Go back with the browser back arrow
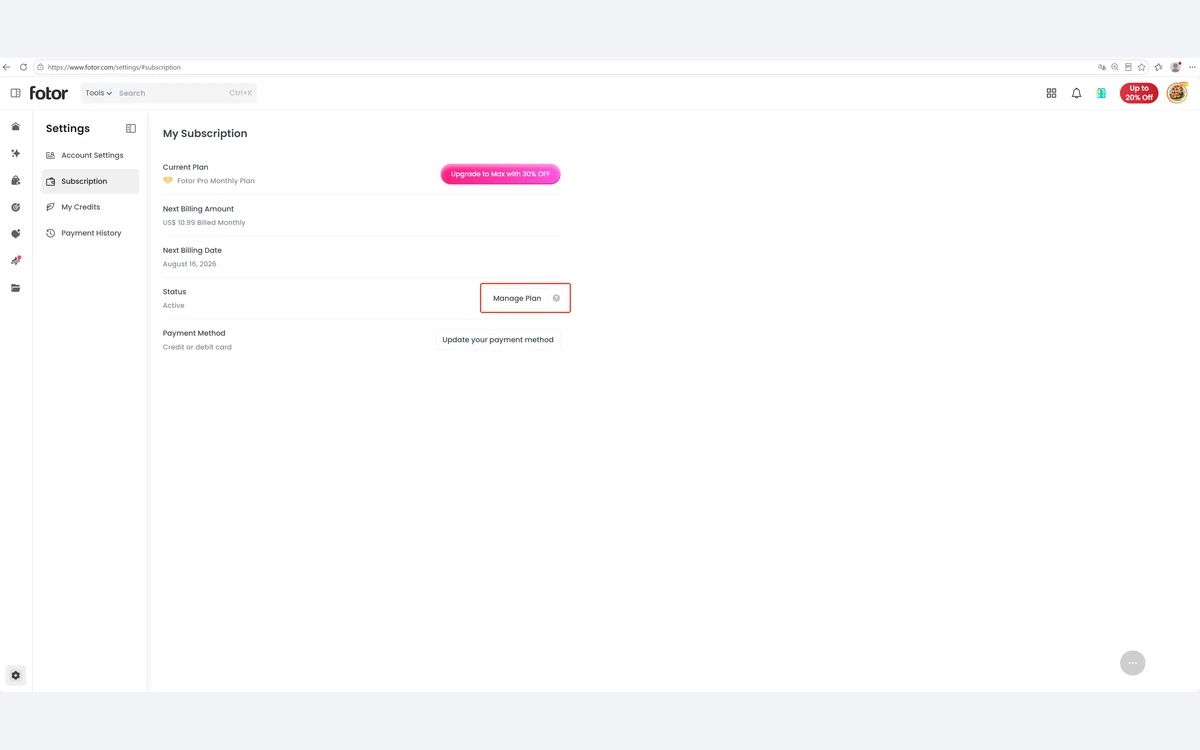This screenshot has height=750, width=1200. [7, 67]
